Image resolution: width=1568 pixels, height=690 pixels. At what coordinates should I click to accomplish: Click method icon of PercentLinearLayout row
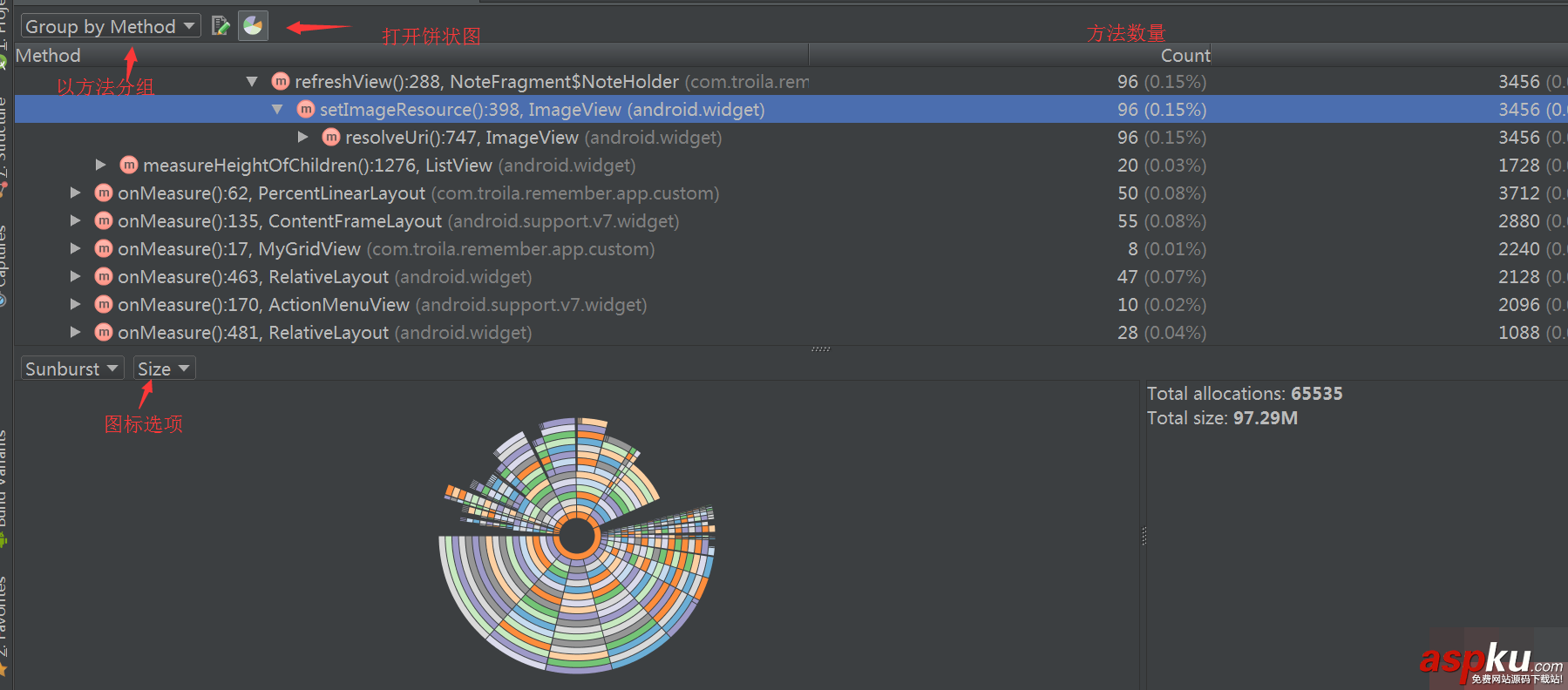click(x=104, y=193)
